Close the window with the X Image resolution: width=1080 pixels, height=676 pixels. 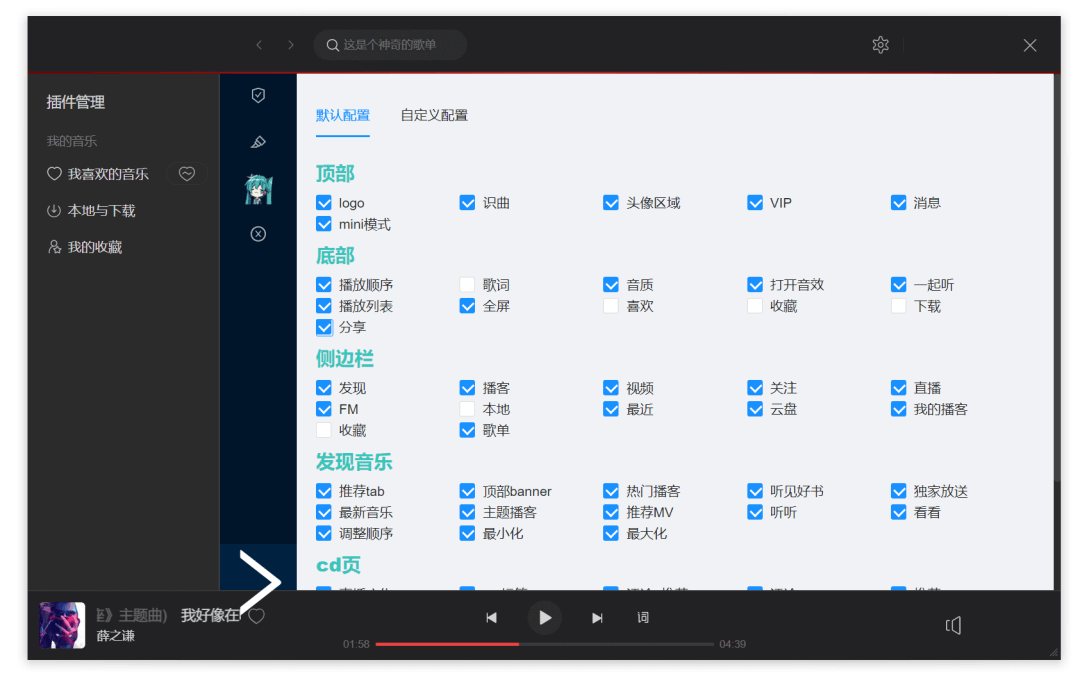1030,45
